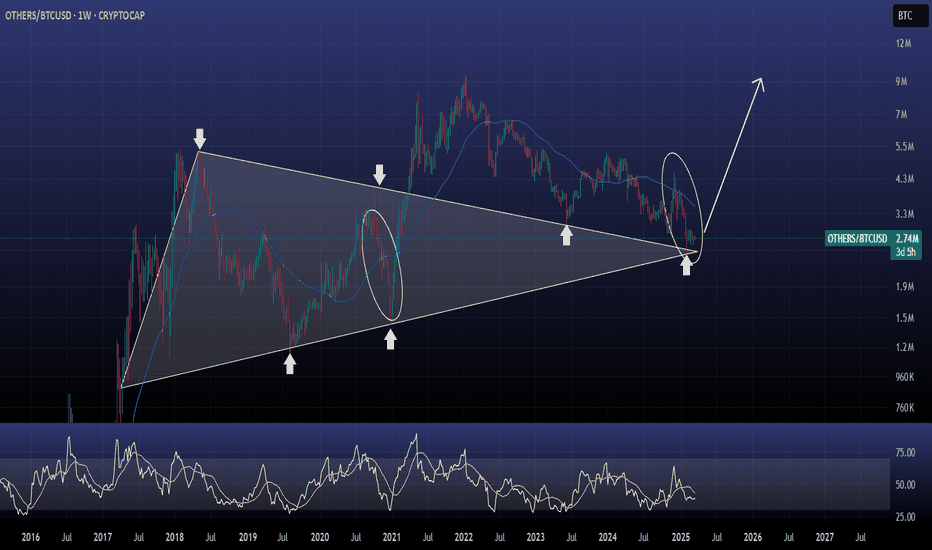Viewport: 932px width, 550px height.
Task: Click the 5.5M price axis label
Action: (x=905, y=146)
